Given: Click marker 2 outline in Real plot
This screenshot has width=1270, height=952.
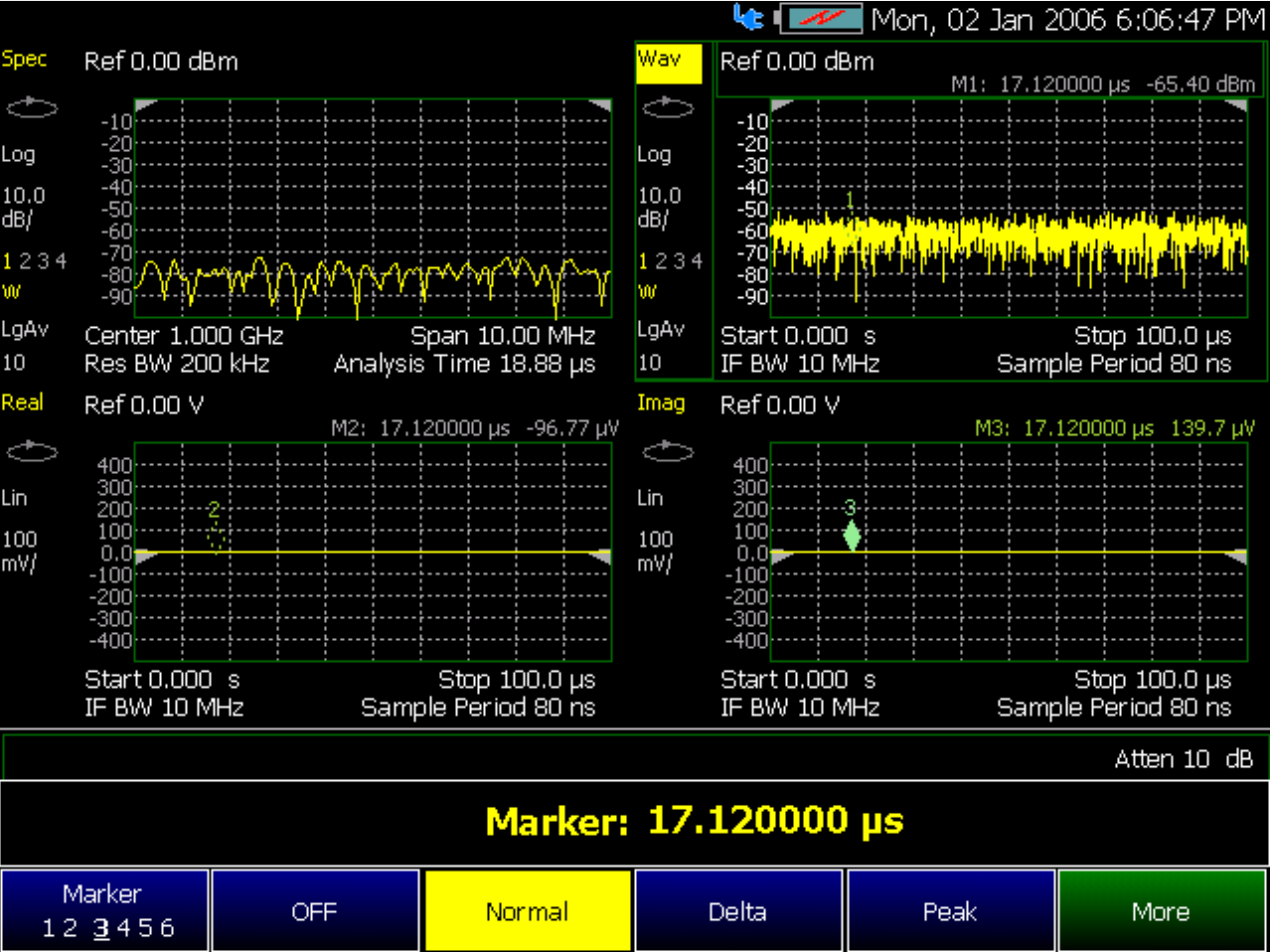Looking at the screenshot, I should pos(216,538).
